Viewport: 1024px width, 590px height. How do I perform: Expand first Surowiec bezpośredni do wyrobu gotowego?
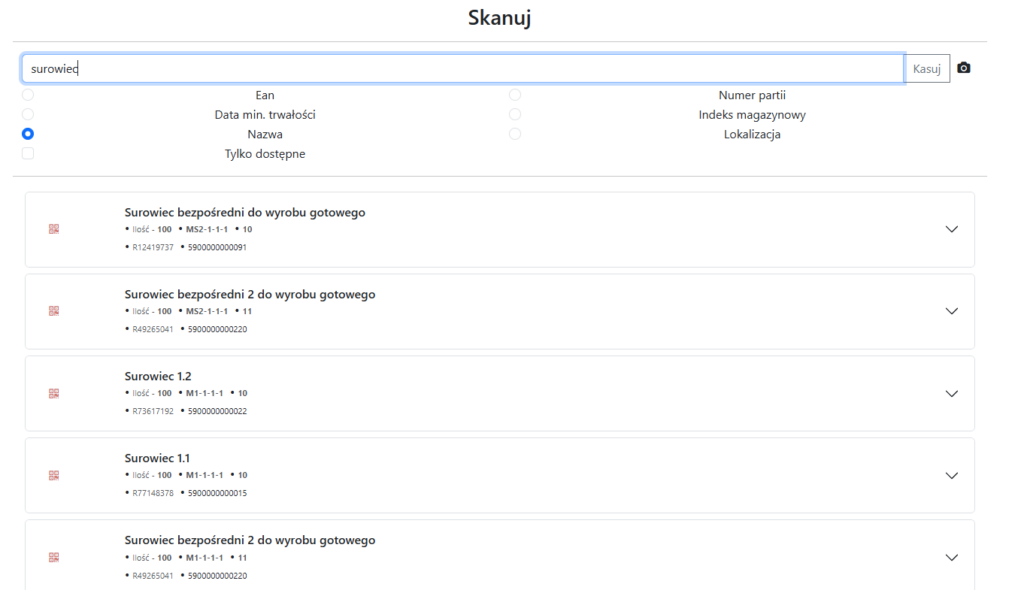[951, 229]
